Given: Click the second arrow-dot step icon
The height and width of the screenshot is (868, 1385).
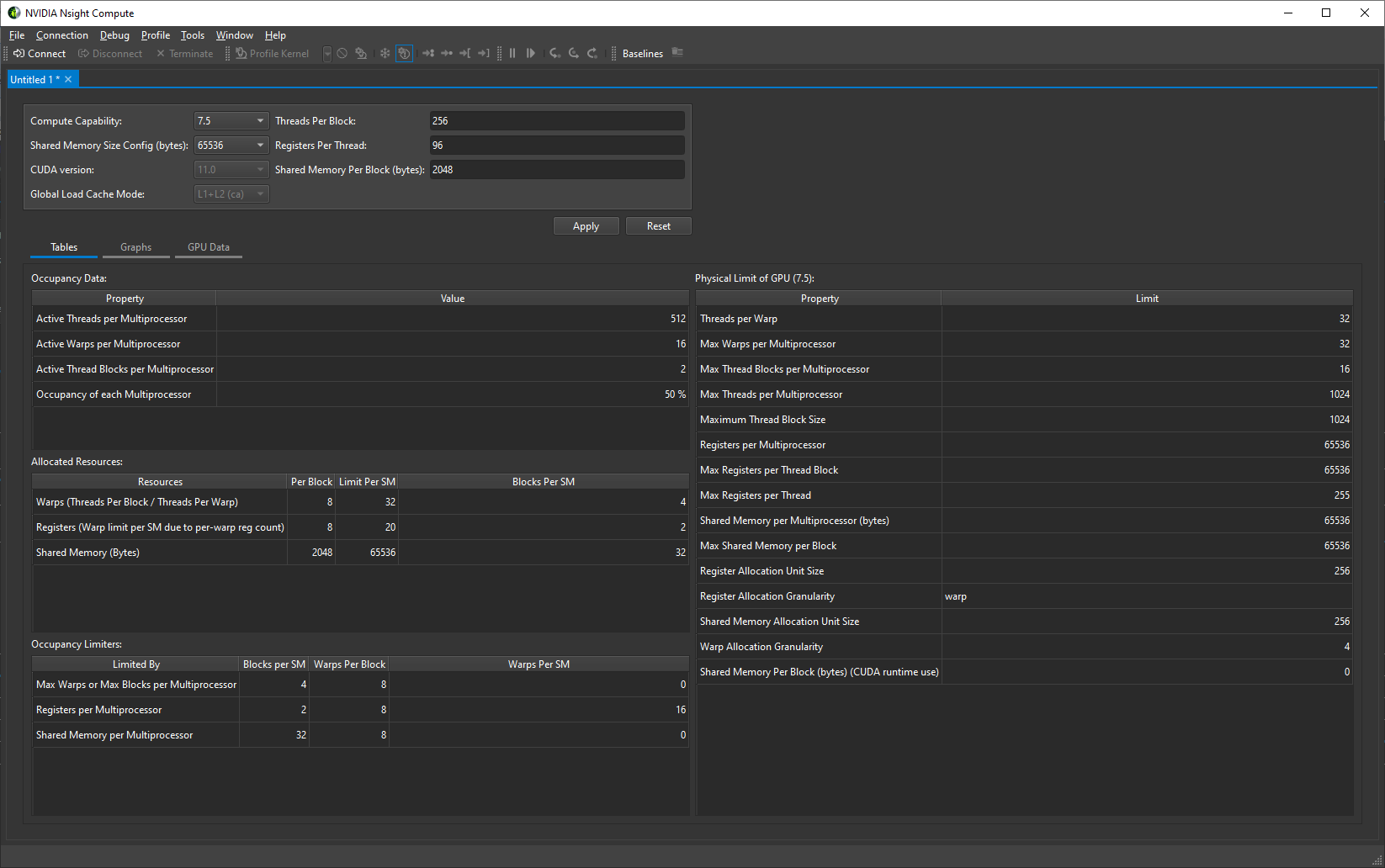Looking at the screenshot, I should click(x=447, y=53).
